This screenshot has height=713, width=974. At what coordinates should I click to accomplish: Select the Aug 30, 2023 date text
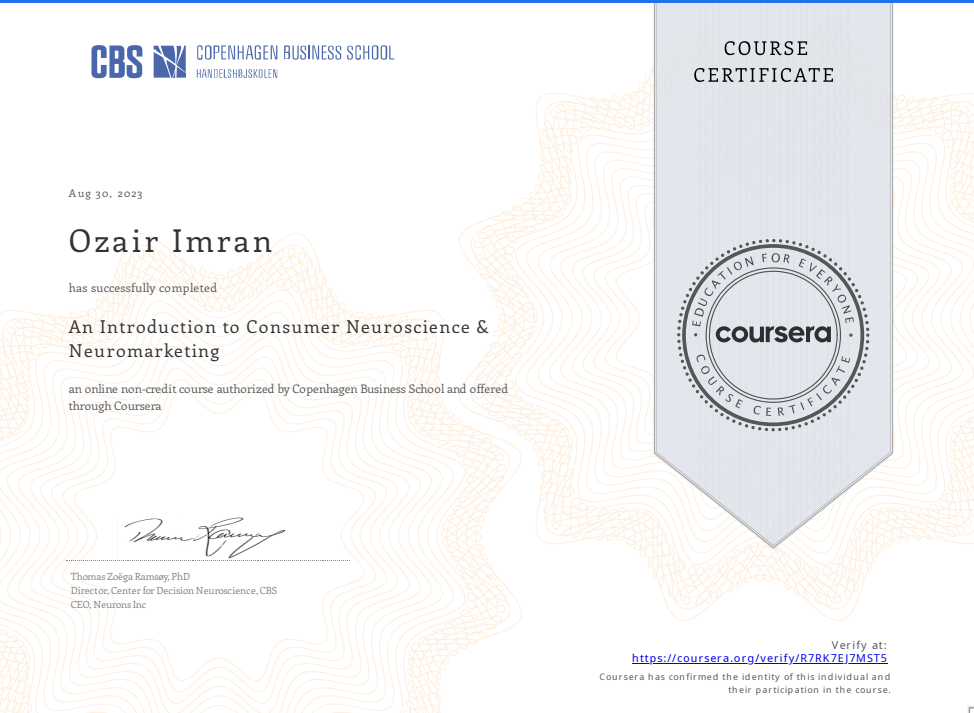[x=105, y=194]
